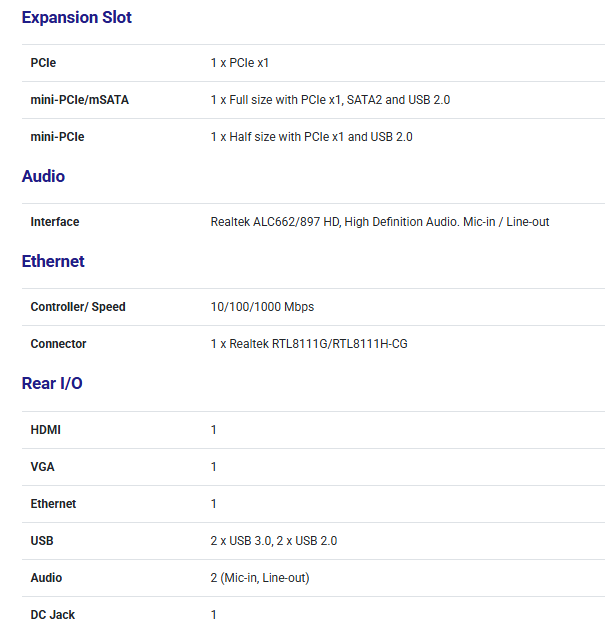Viewport: 605px width, 639px height.
Task: Click the Ethernet section heading
Action: click(x=53, y=262)
